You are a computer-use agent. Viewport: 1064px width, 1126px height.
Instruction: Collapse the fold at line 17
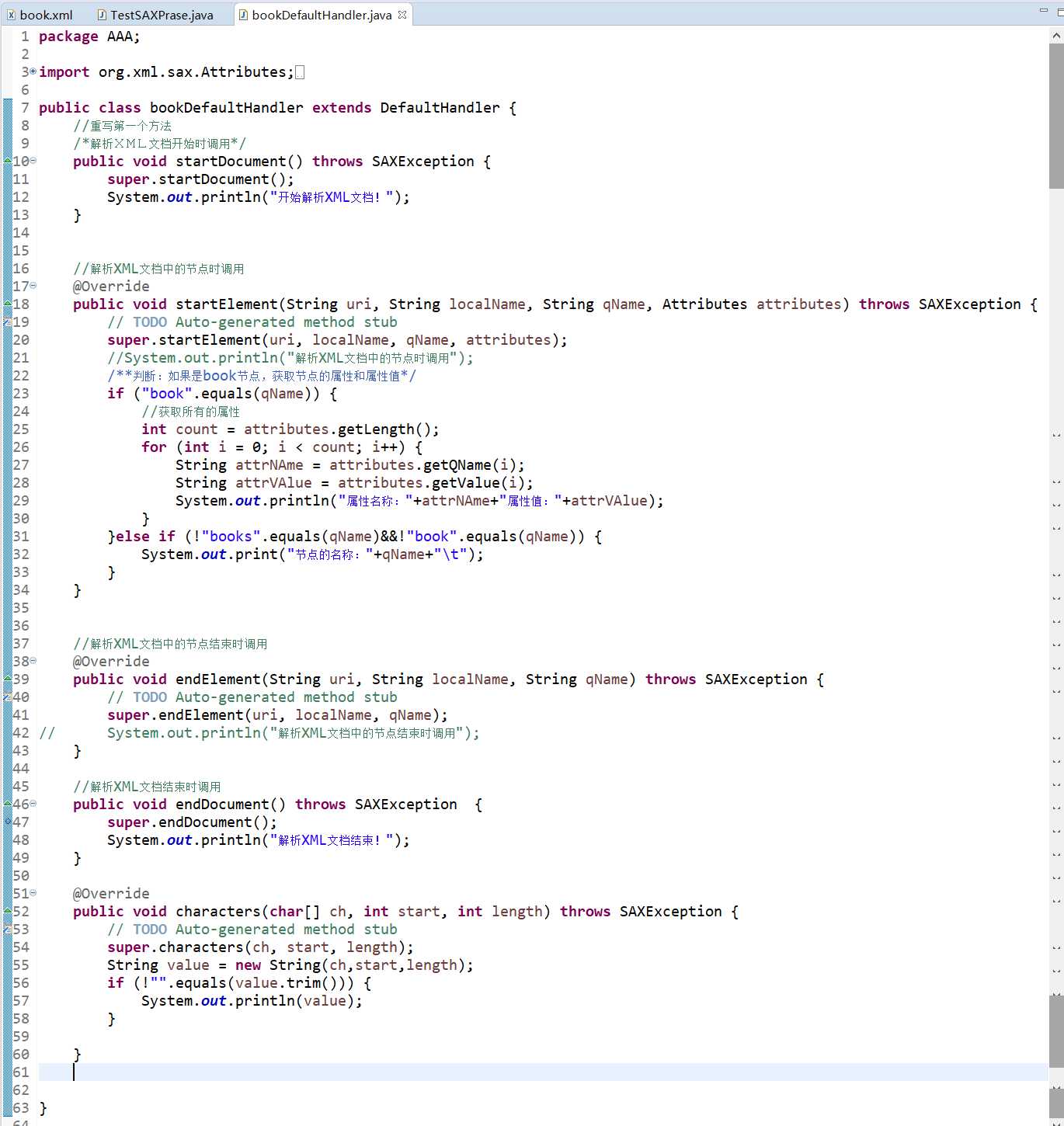[33, 286]
